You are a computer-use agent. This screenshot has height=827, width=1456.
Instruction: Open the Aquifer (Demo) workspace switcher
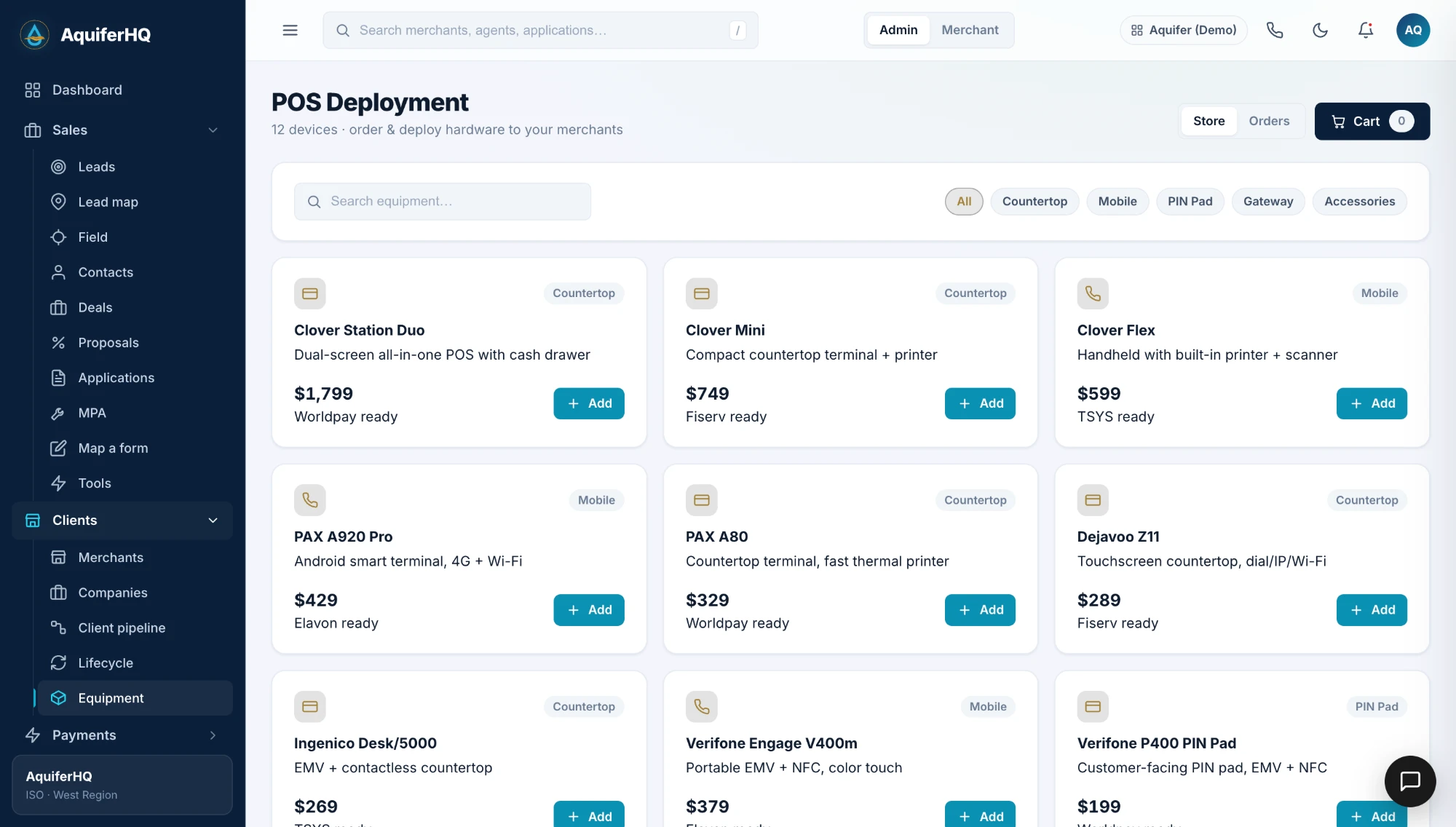coord(1183,30)
